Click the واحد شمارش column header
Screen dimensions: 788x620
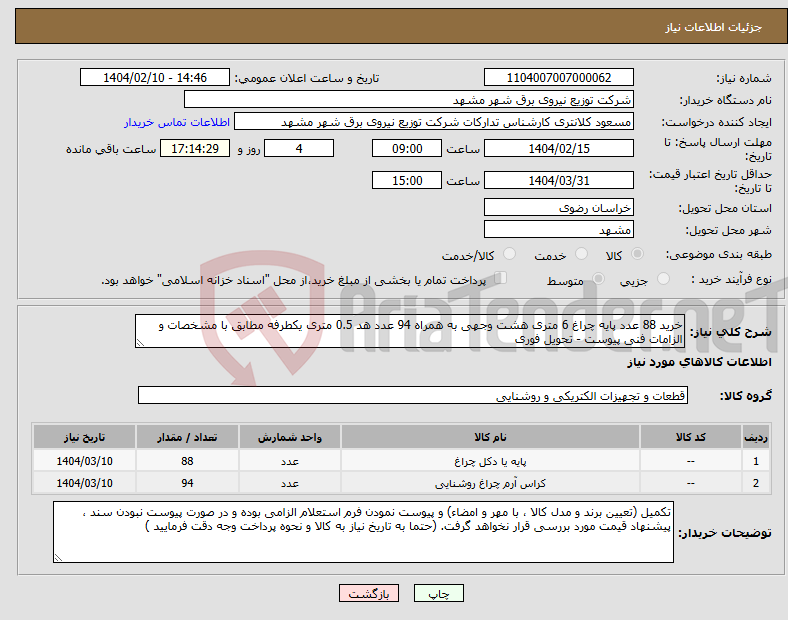[289, 437]
